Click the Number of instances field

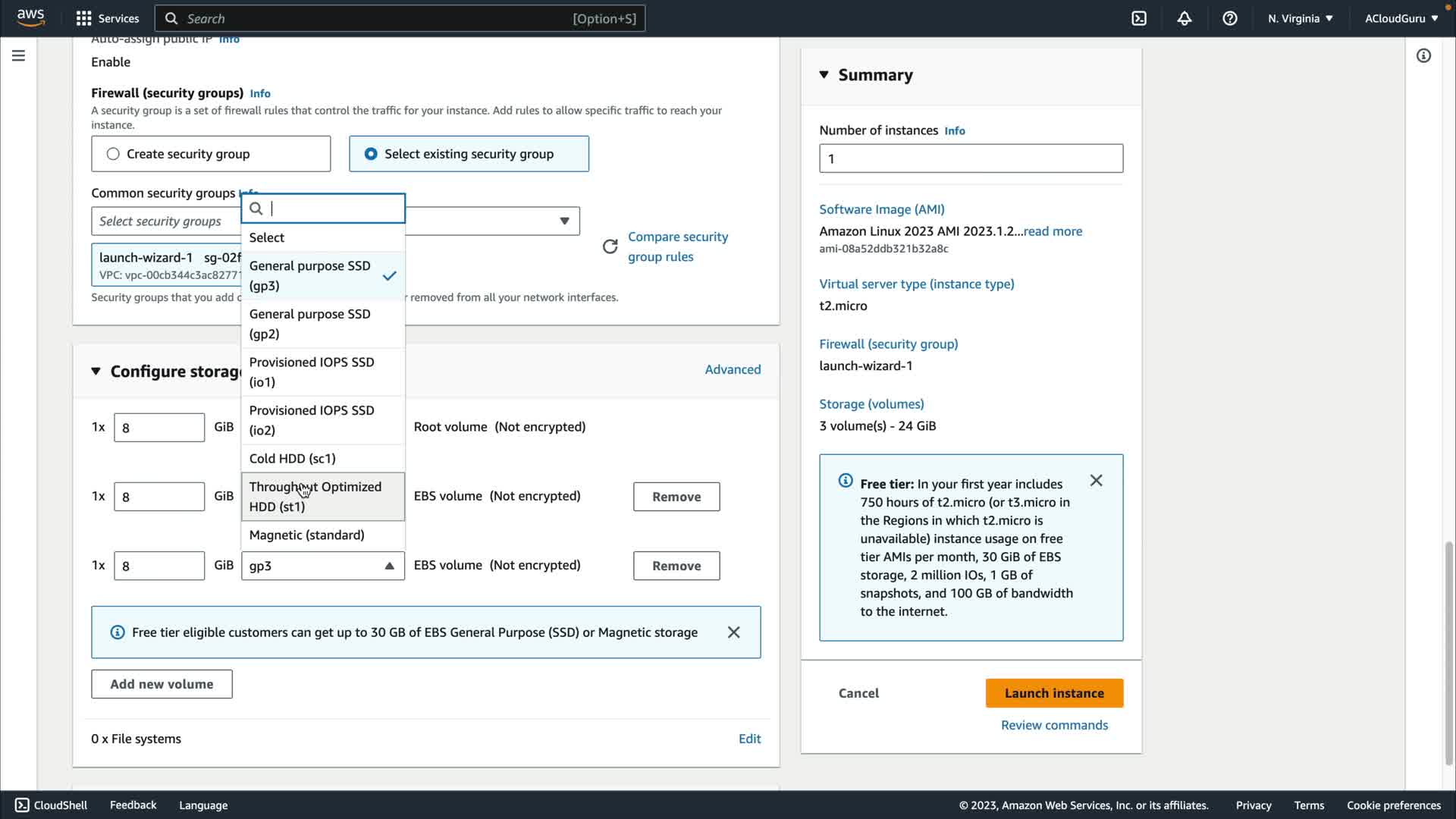coord(971,158)
